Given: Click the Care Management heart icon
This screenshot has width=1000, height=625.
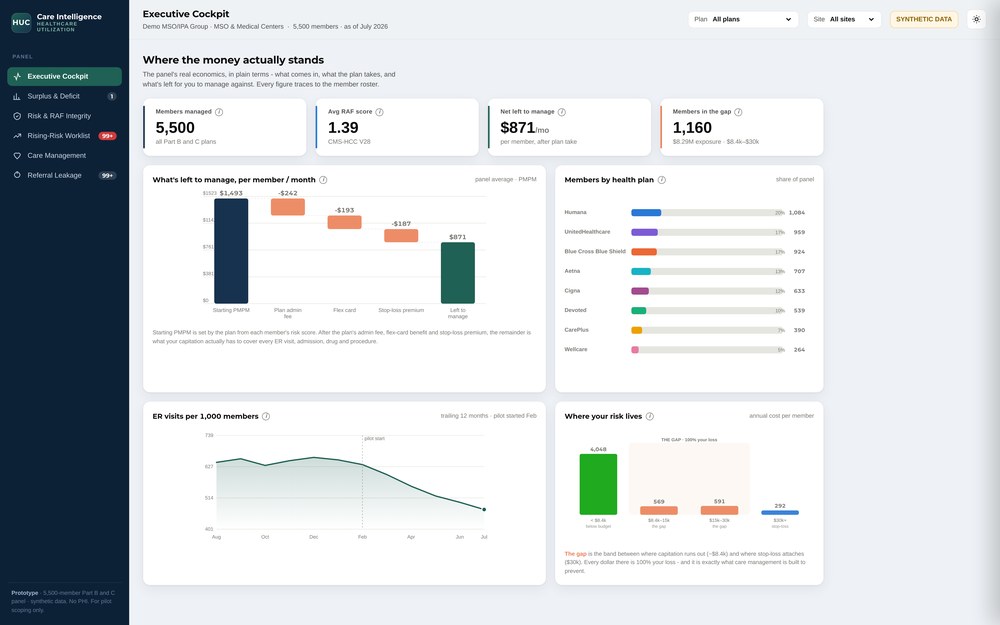Looking at the screenshot, I should [17, 156].
